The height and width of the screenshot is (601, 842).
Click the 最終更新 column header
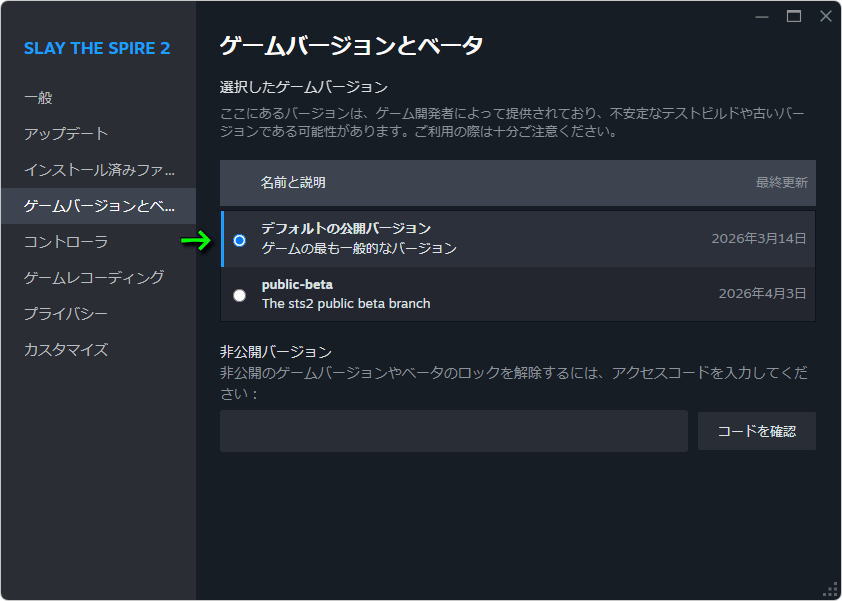tap(781, 183)
